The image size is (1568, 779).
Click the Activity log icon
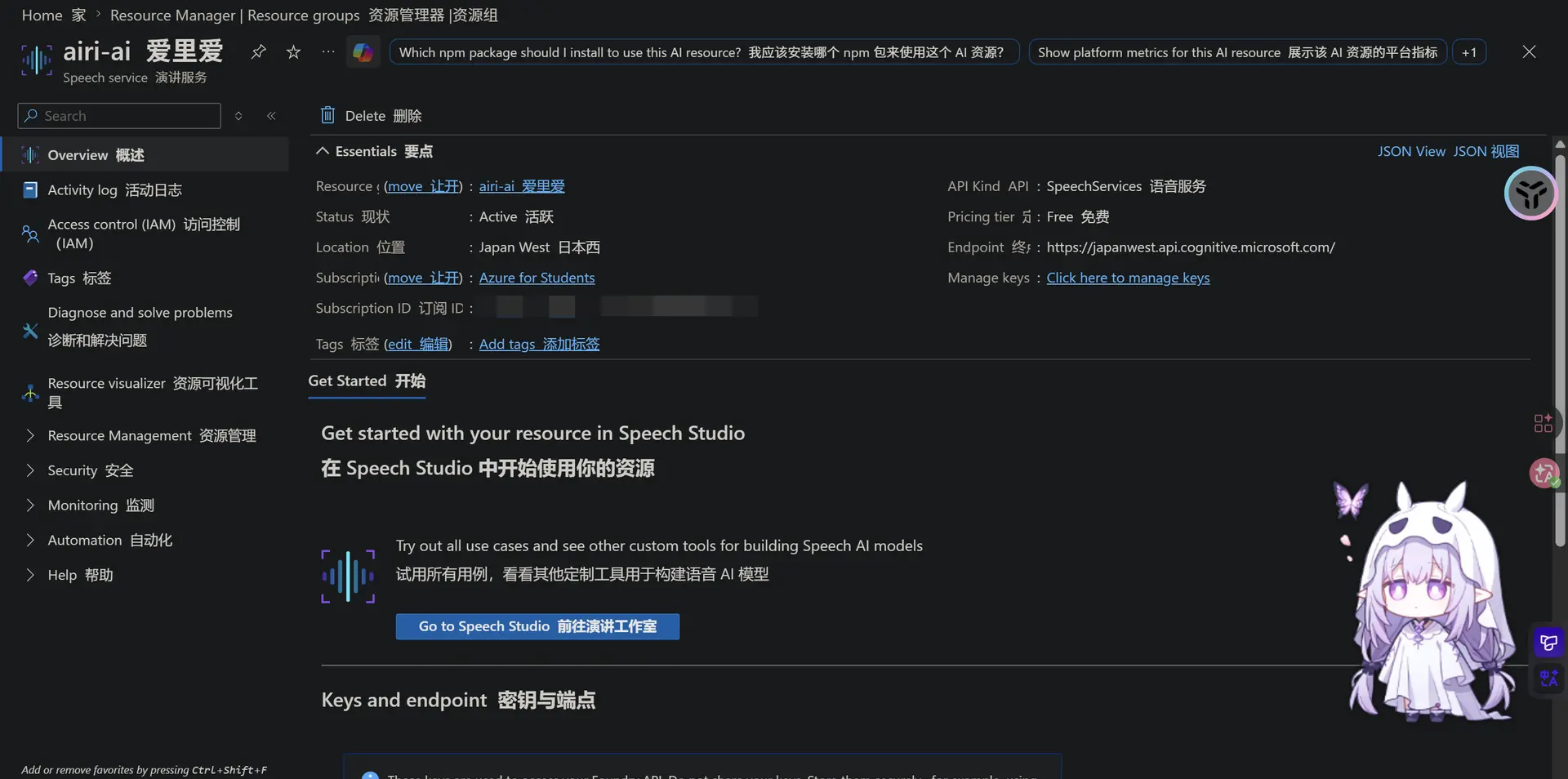30,190
